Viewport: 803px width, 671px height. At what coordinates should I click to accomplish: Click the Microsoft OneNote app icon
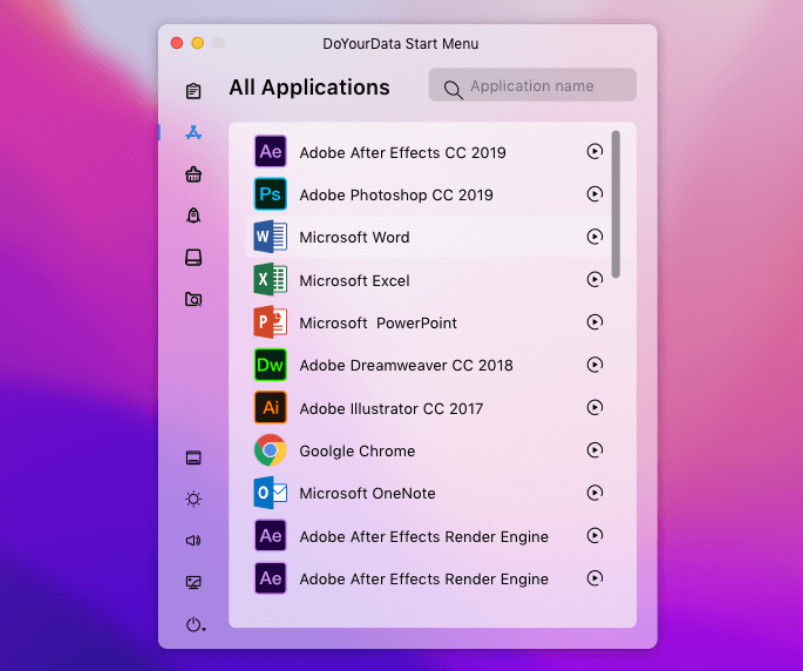click(270, 493)
